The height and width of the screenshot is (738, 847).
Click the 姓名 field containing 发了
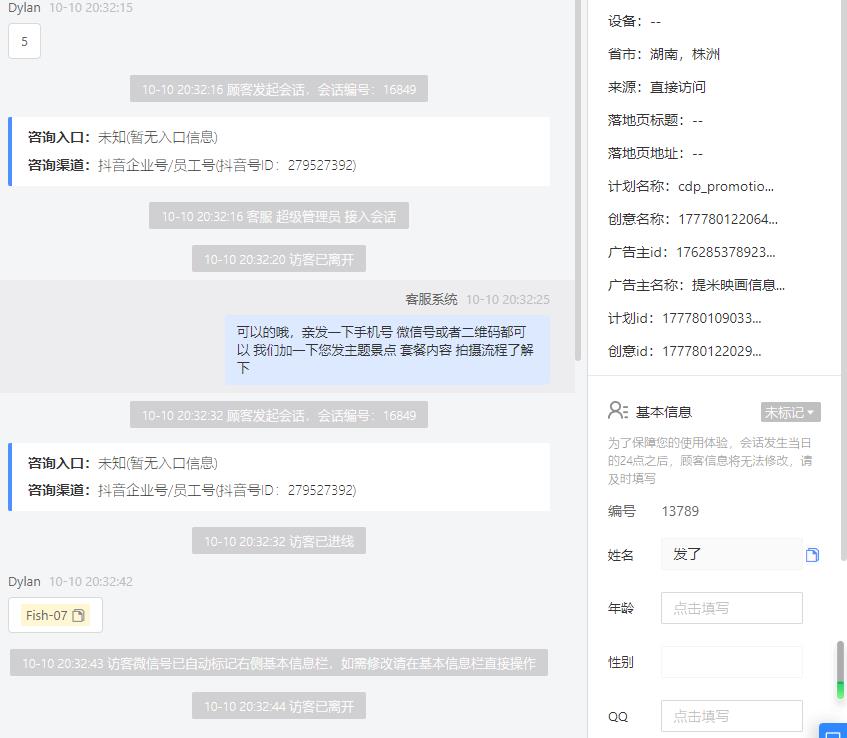pos(731,554)
